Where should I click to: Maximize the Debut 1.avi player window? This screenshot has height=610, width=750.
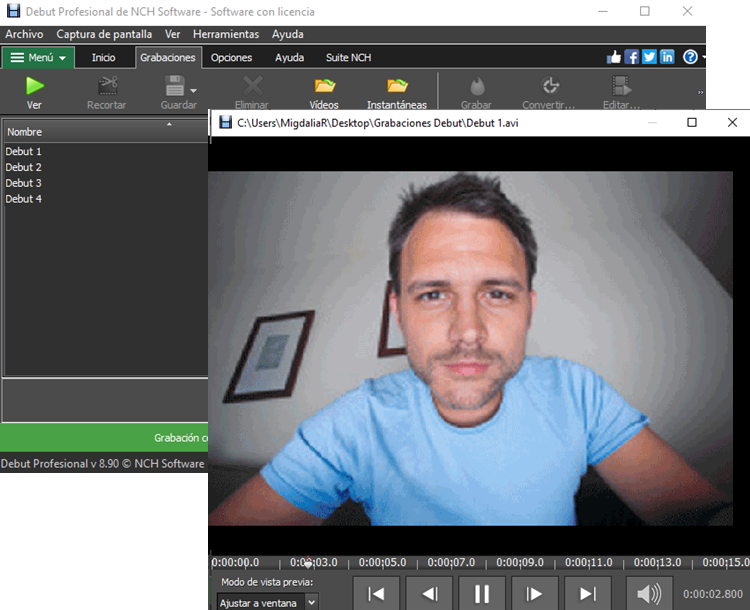692,123
